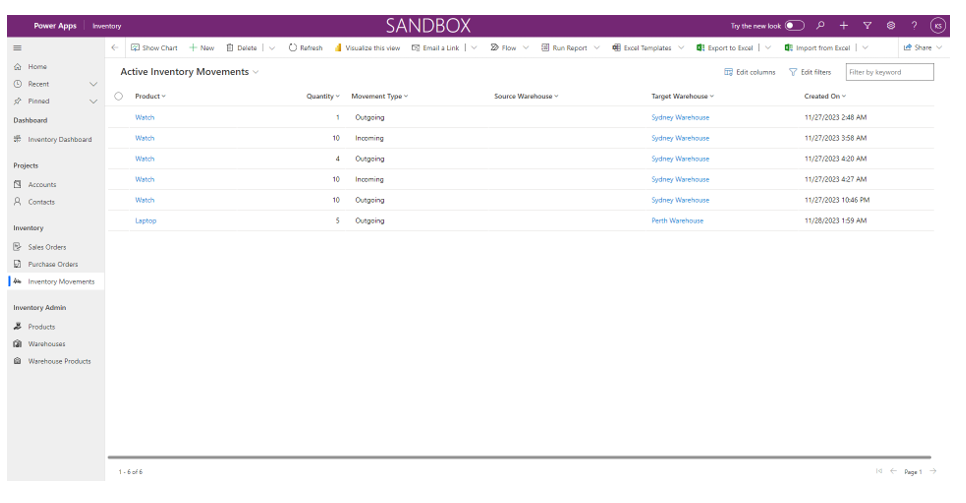The height and width of the screenshot is (503, 966).
Task: Open the Laptop product link
Action: pos(146,220)
